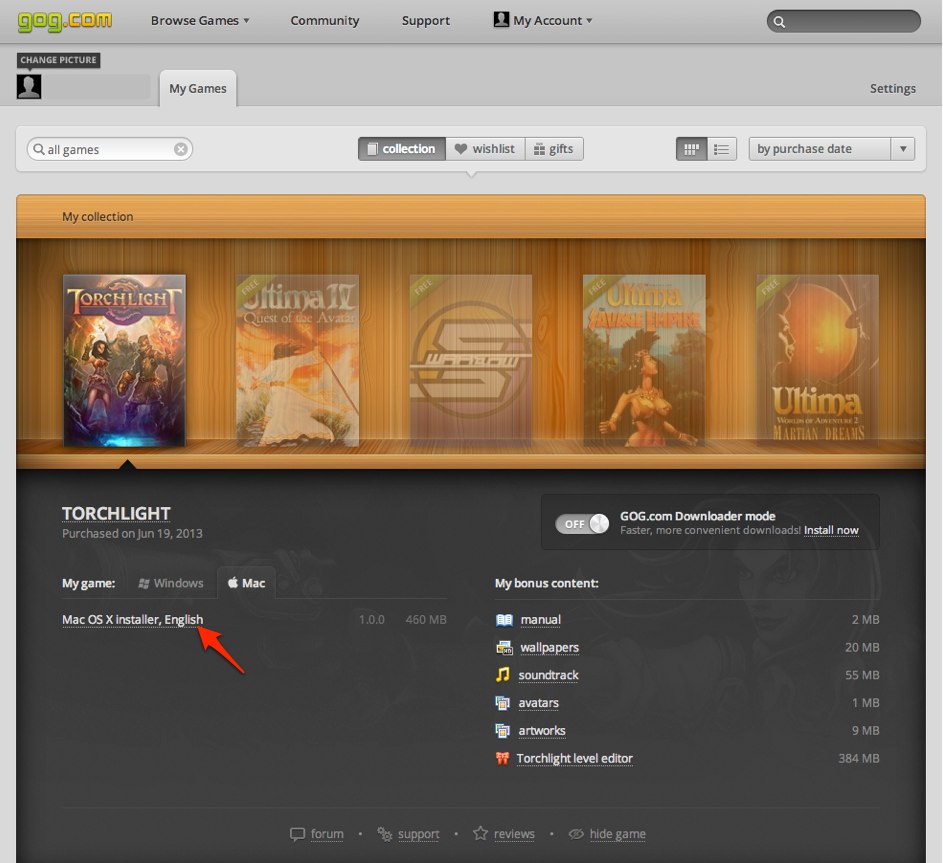Download the artworks link

point(542,731)
